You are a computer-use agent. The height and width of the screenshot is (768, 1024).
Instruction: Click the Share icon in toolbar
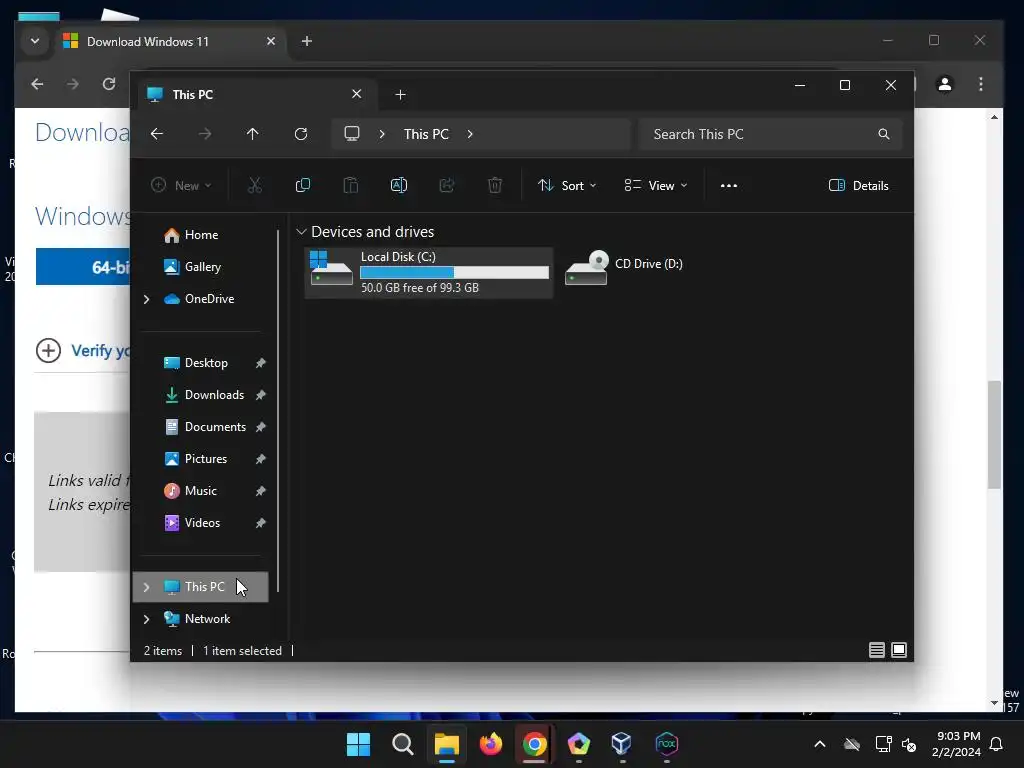coord(447,185)
